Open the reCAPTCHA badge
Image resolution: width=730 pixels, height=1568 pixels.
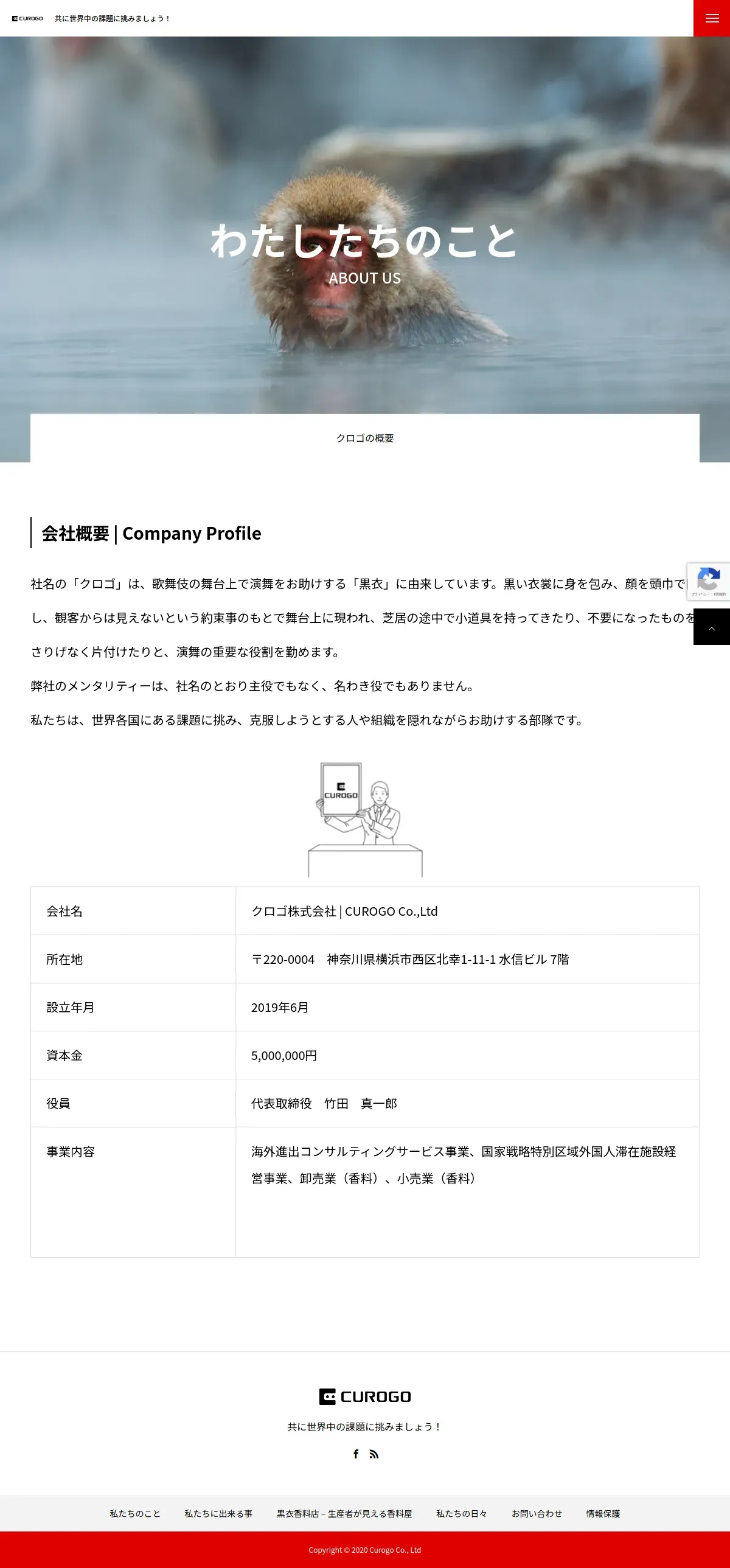click(709, 581)
